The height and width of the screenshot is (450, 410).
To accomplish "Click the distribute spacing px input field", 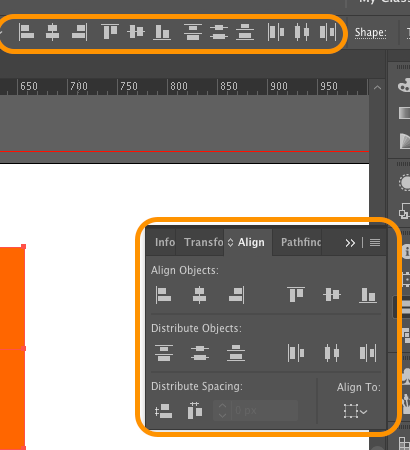I will click(255, 410).
